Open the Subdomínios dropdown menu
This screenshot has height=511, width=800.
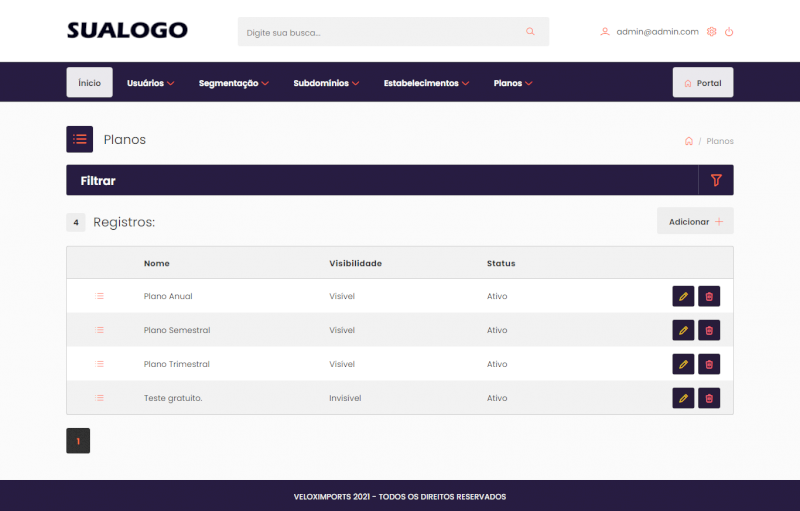click(326, 83)
